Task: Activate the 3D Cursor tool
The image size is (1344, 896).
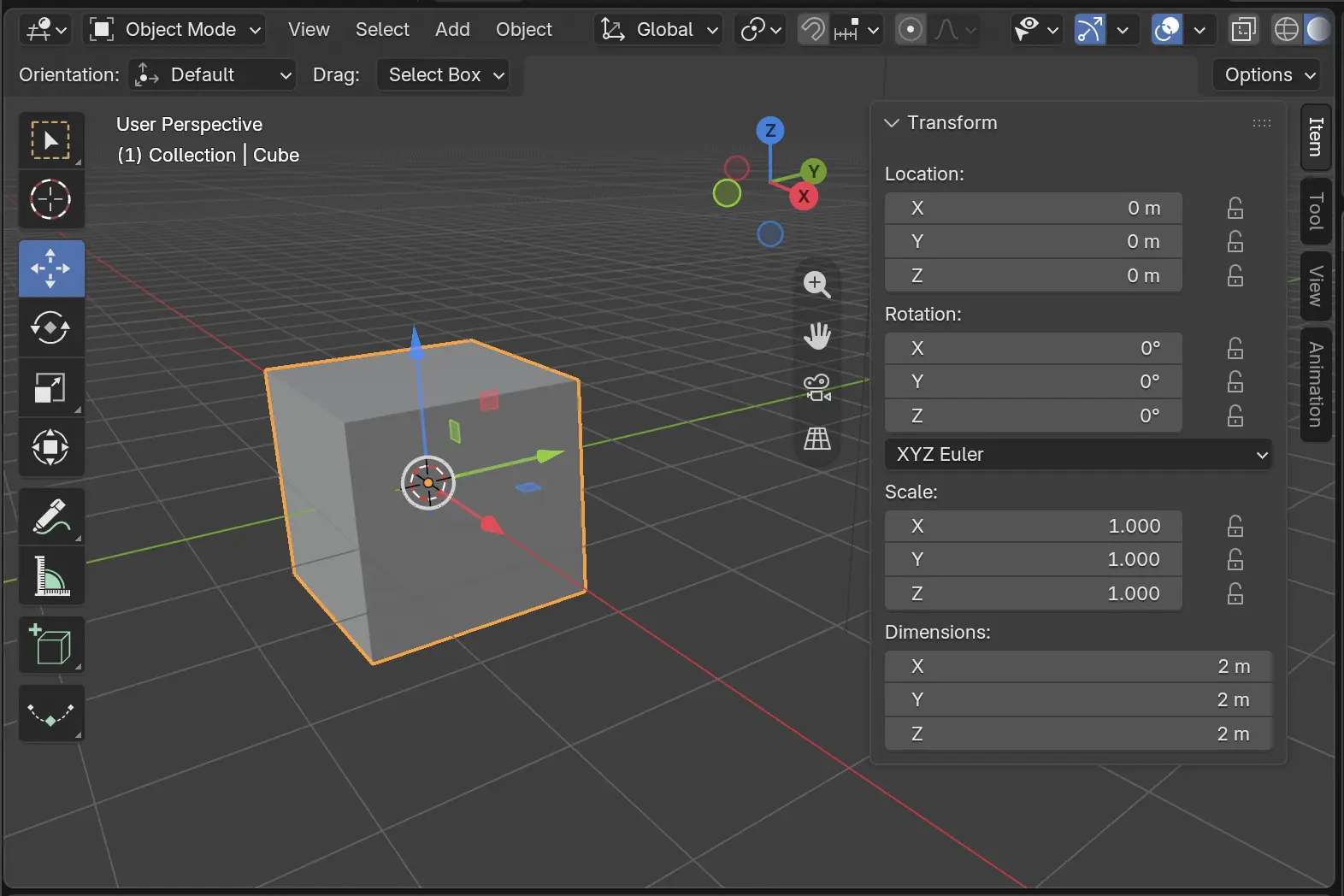Action: coord(51,200)
